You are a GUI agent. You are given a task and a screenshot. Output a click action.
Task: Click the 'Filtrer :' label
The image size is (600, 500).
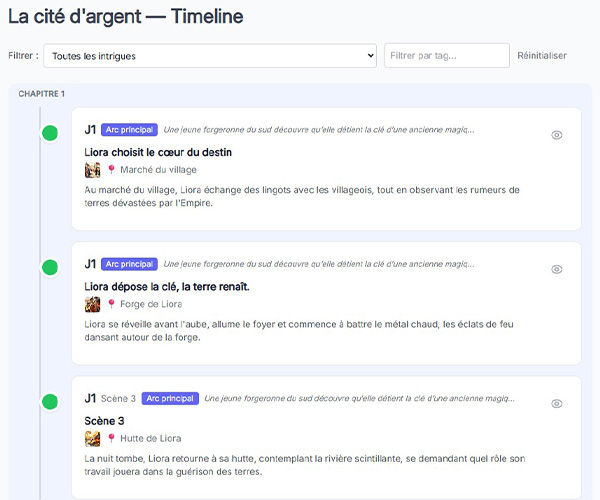click(23, 55)
